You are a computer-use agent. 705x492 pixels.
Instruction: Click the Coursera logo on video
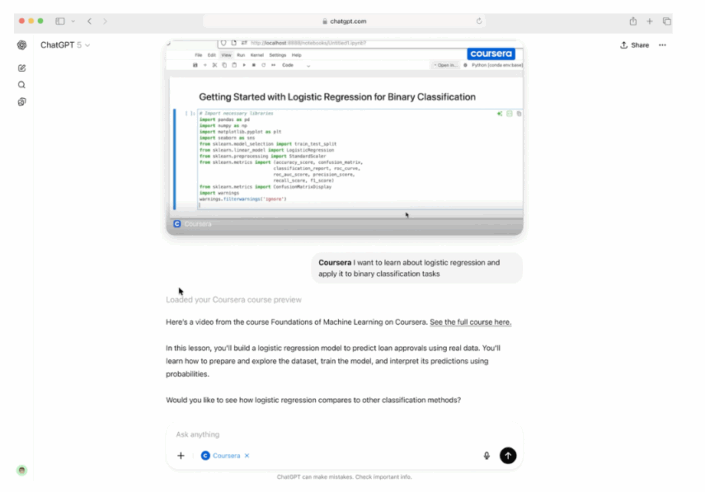(x=491, y=54)
